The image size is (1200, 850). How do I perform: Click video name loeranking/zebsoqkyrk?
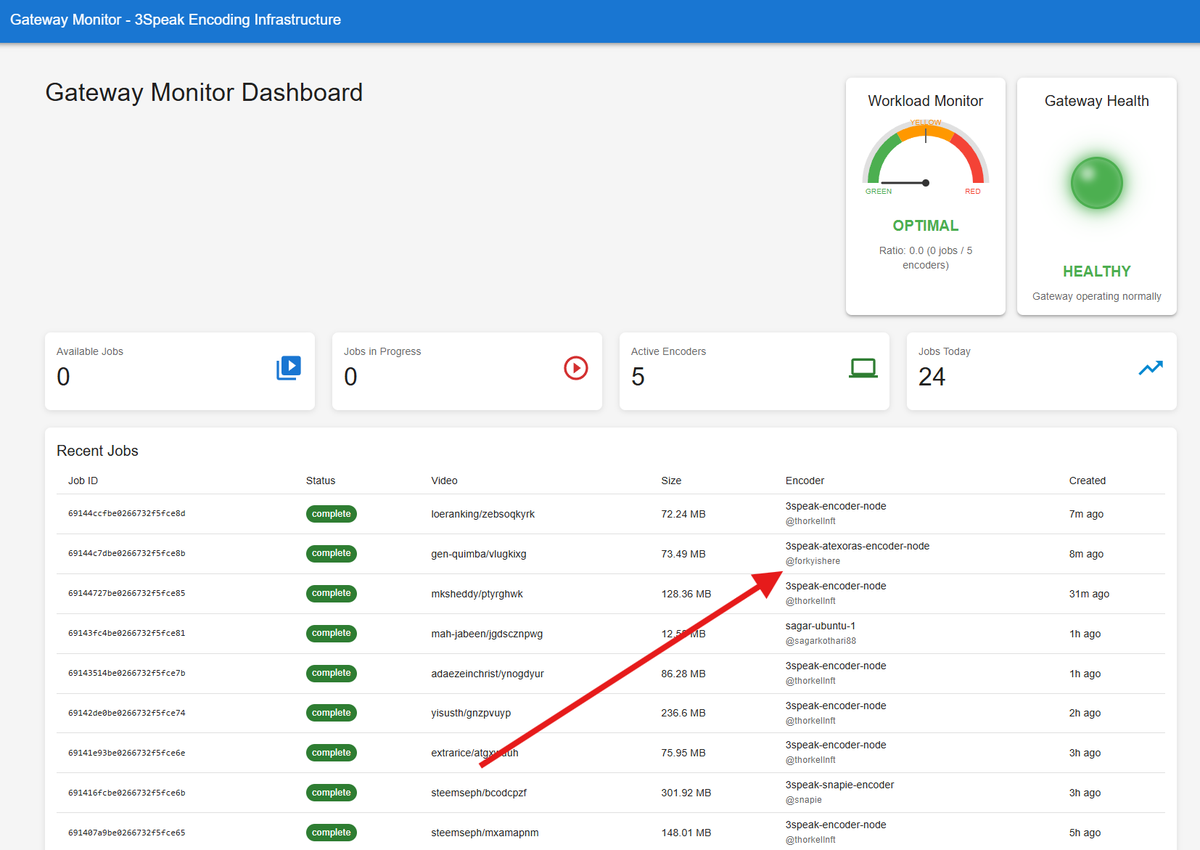483,514
